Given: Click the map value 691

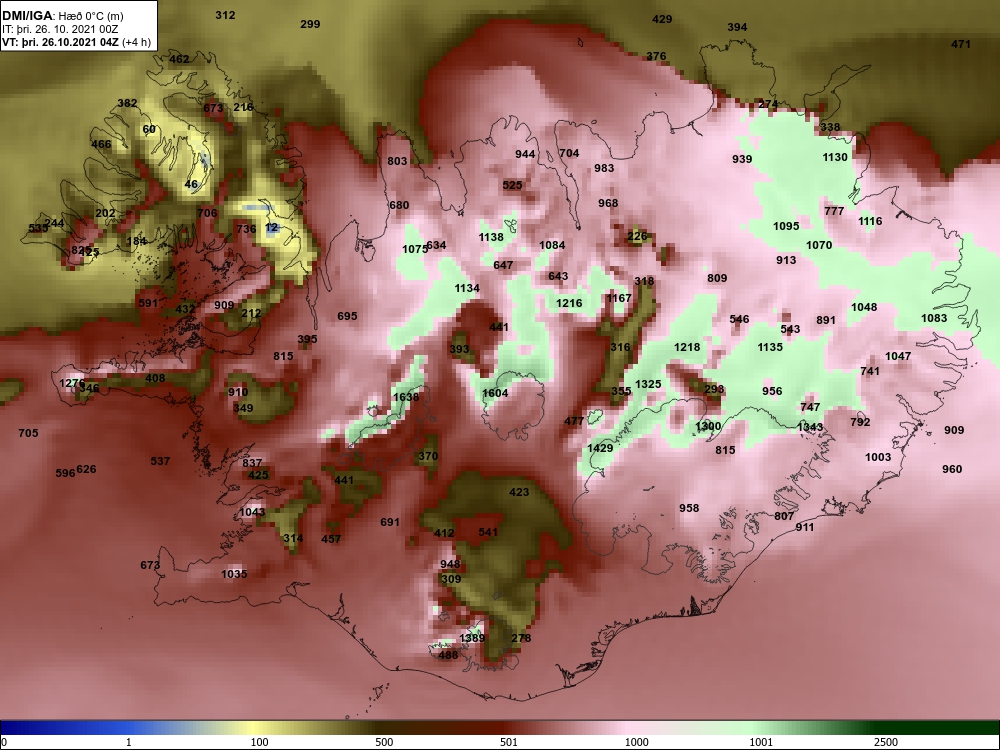Looking at the screenshot, I should point(390,522).
